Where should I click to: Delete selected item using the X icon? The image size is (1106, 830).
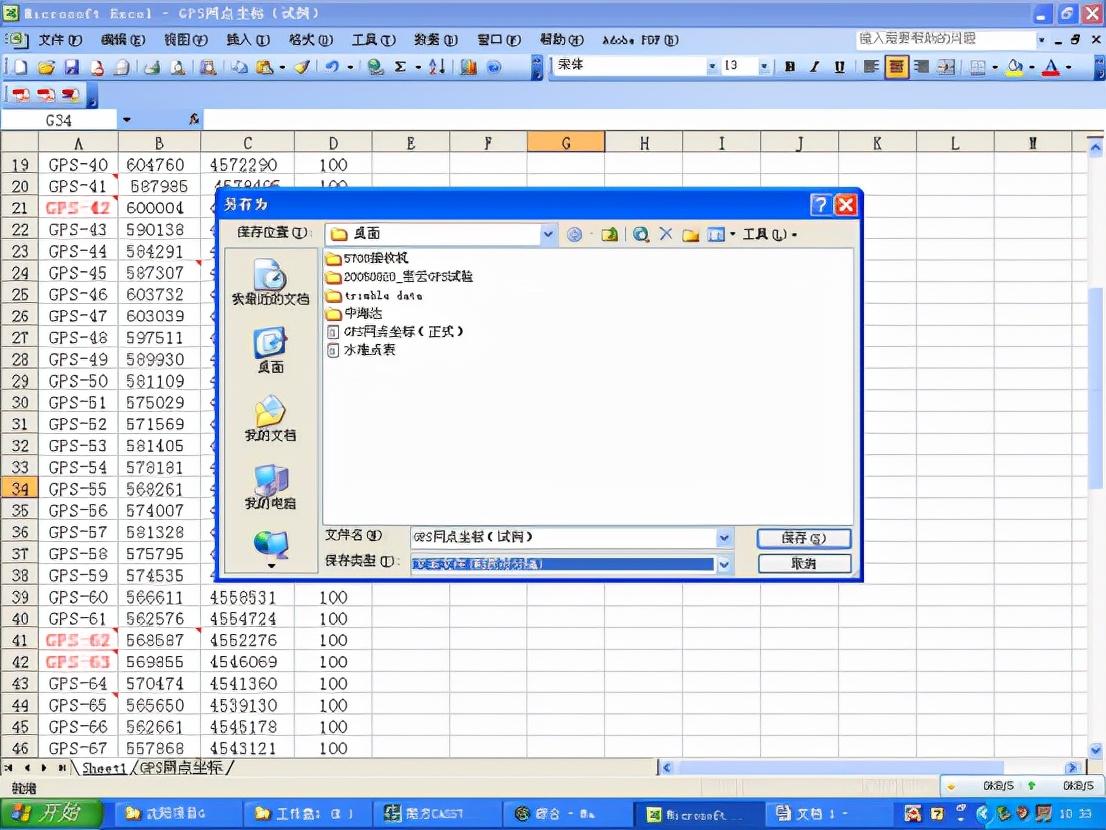pos(666,234)
